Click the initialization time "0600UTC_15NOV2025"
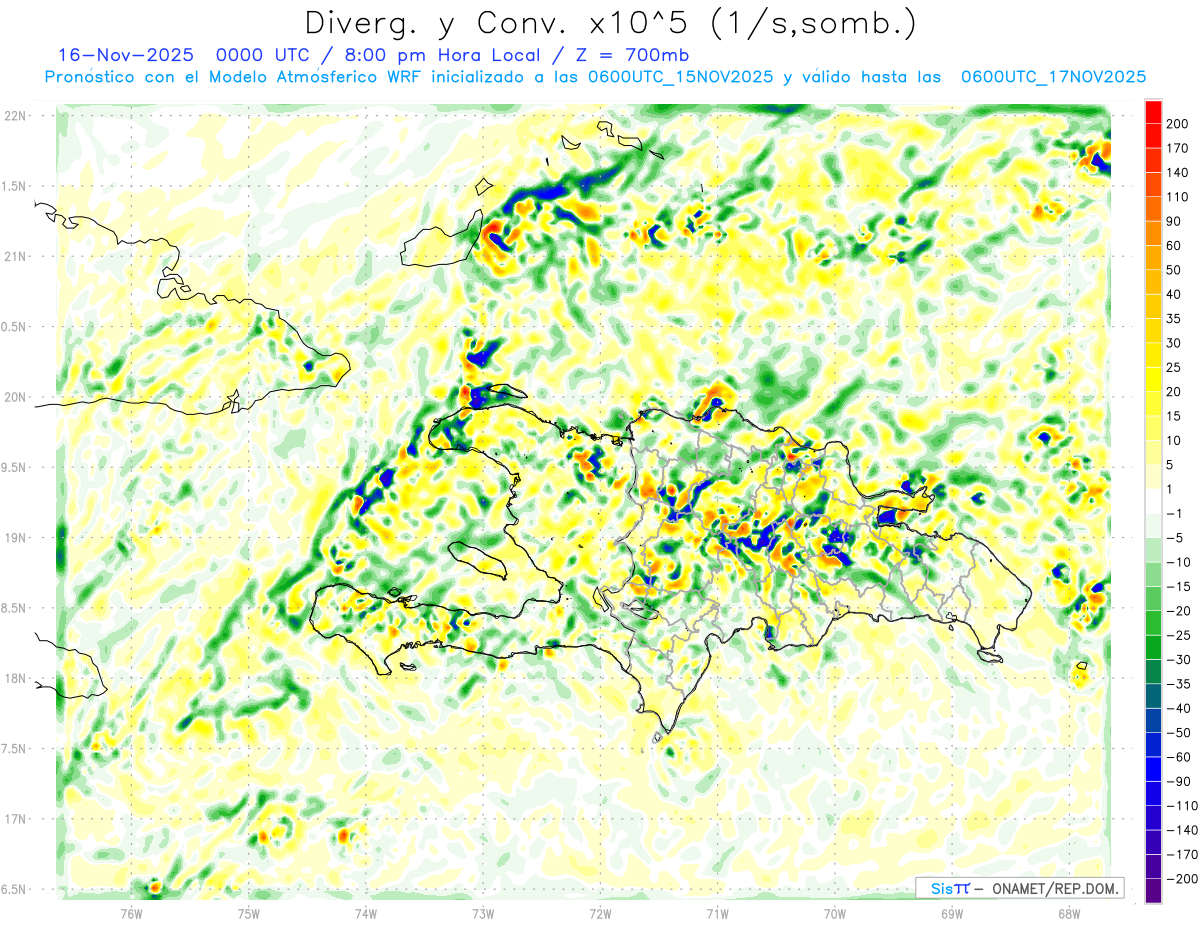The height and width of the screenshot is (927, 1200). tap(681, 77)
